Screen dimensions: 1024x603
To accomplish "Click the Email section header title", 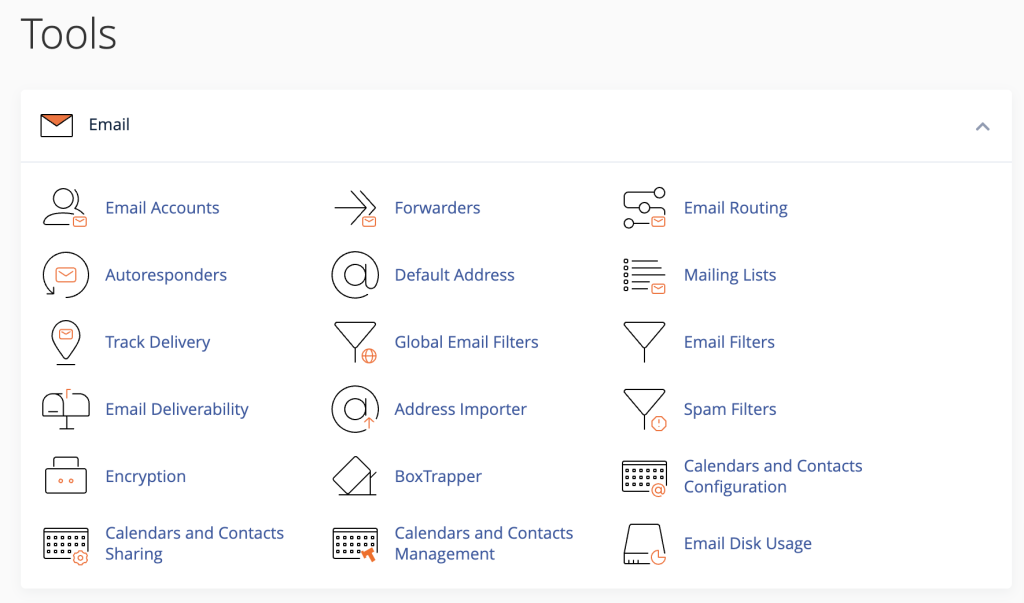I will (x=109, y=125).
